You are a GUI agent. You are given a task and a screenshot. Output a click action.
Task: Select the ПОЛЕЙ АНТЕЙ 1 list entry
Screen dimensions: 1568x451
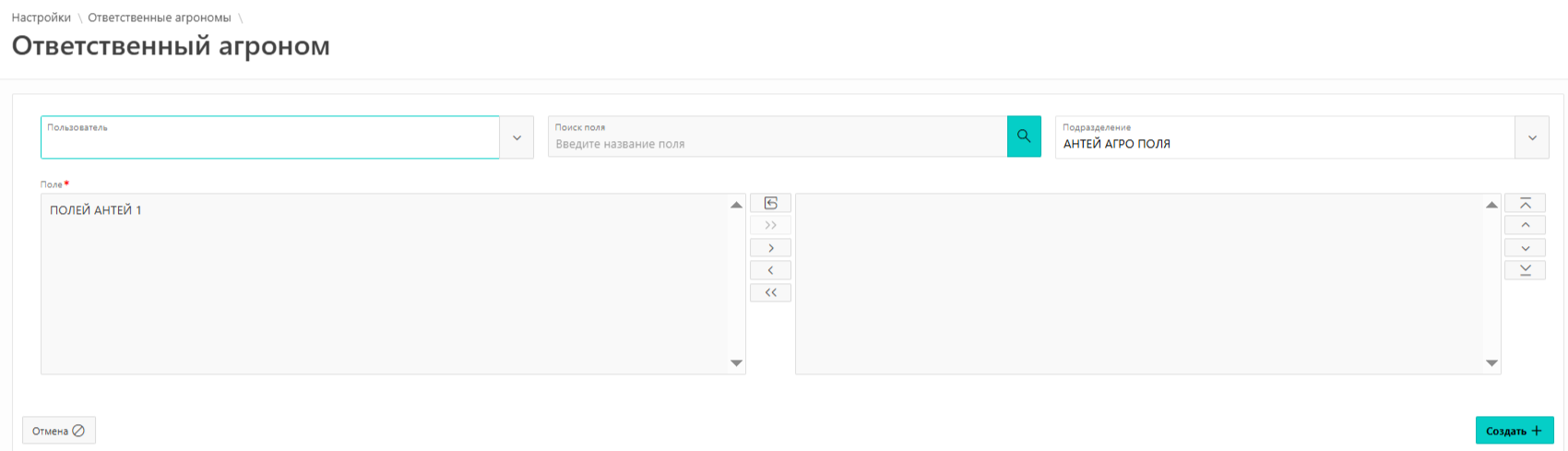pos(96,210)
